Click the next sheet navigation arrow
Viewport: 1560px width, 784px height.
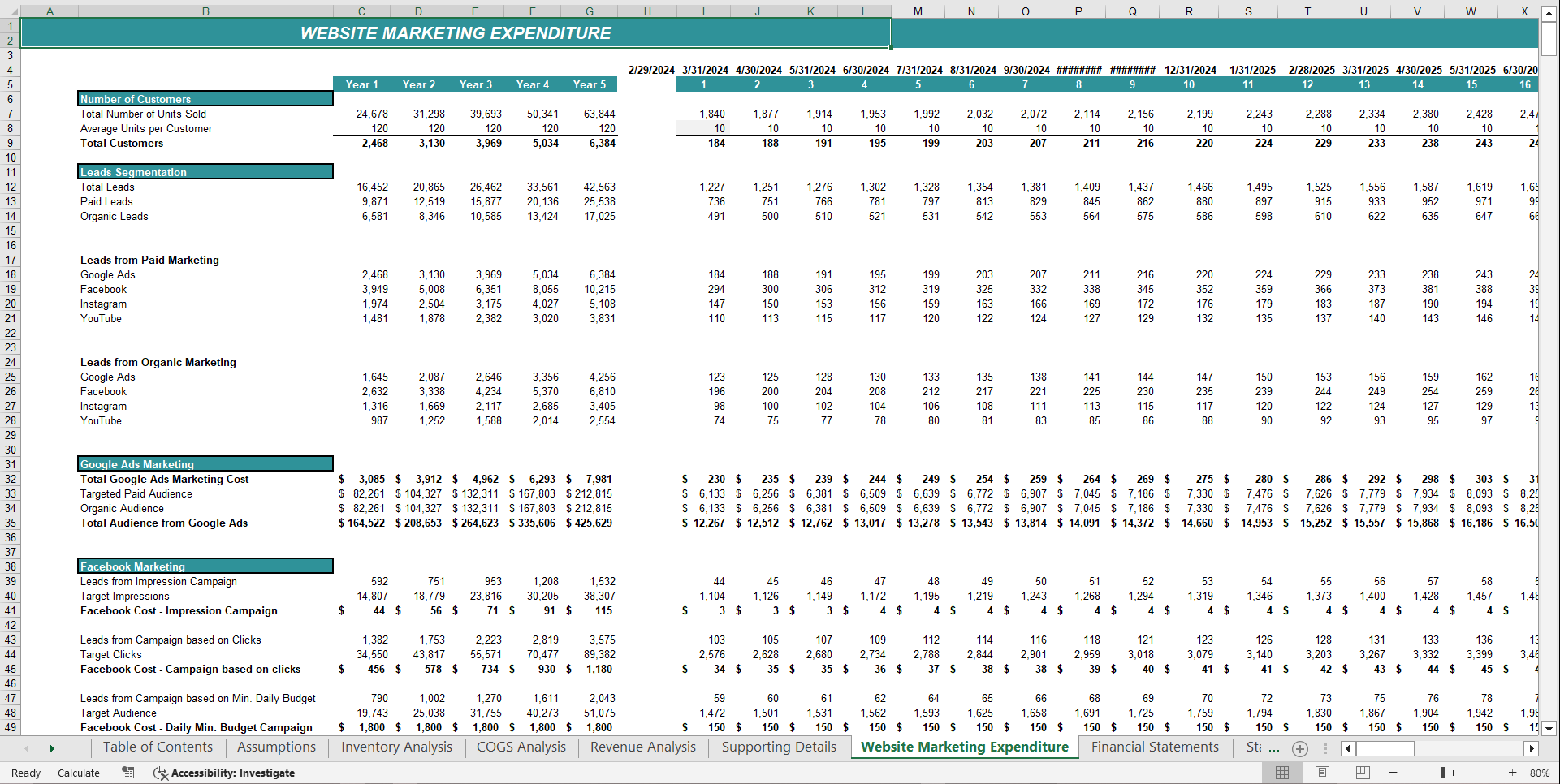(52, 748)
